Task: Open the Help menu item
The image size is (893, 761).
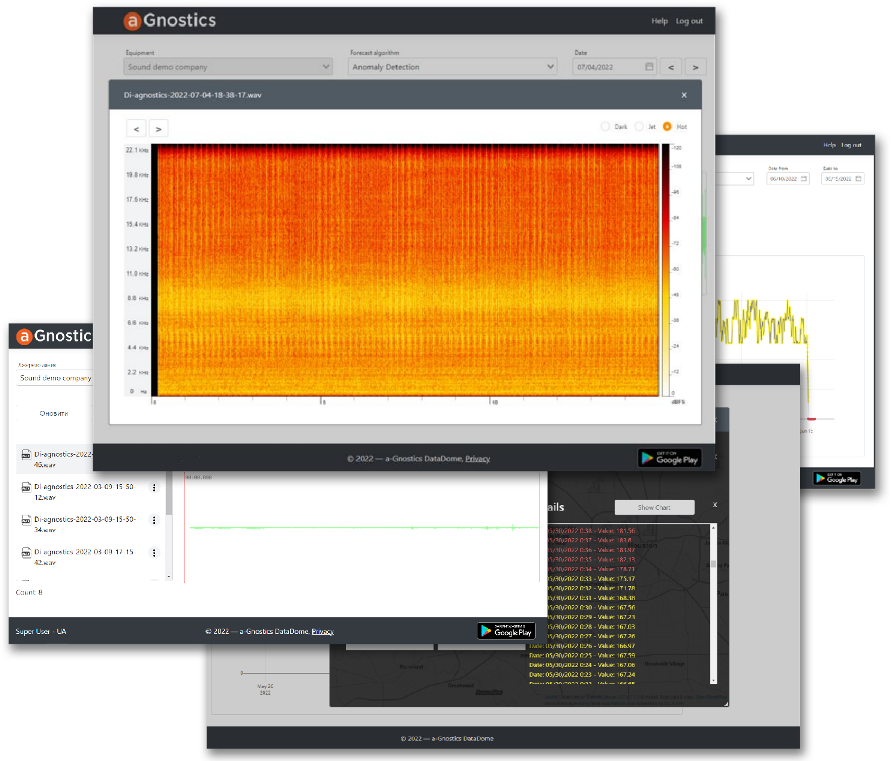Action: pyautogui.click(x=659, y=21)
